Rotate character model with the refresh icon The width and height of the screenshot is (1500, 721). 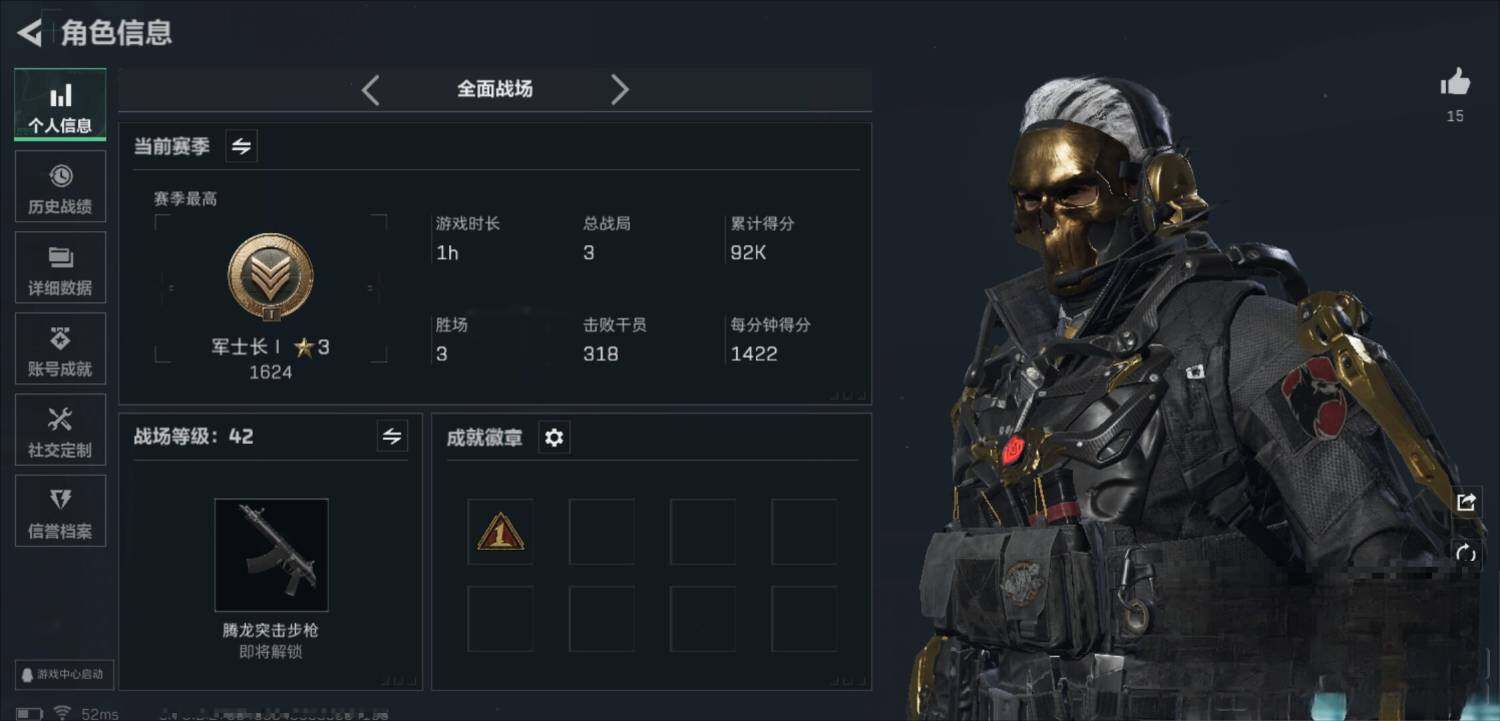coord(1466,553)
